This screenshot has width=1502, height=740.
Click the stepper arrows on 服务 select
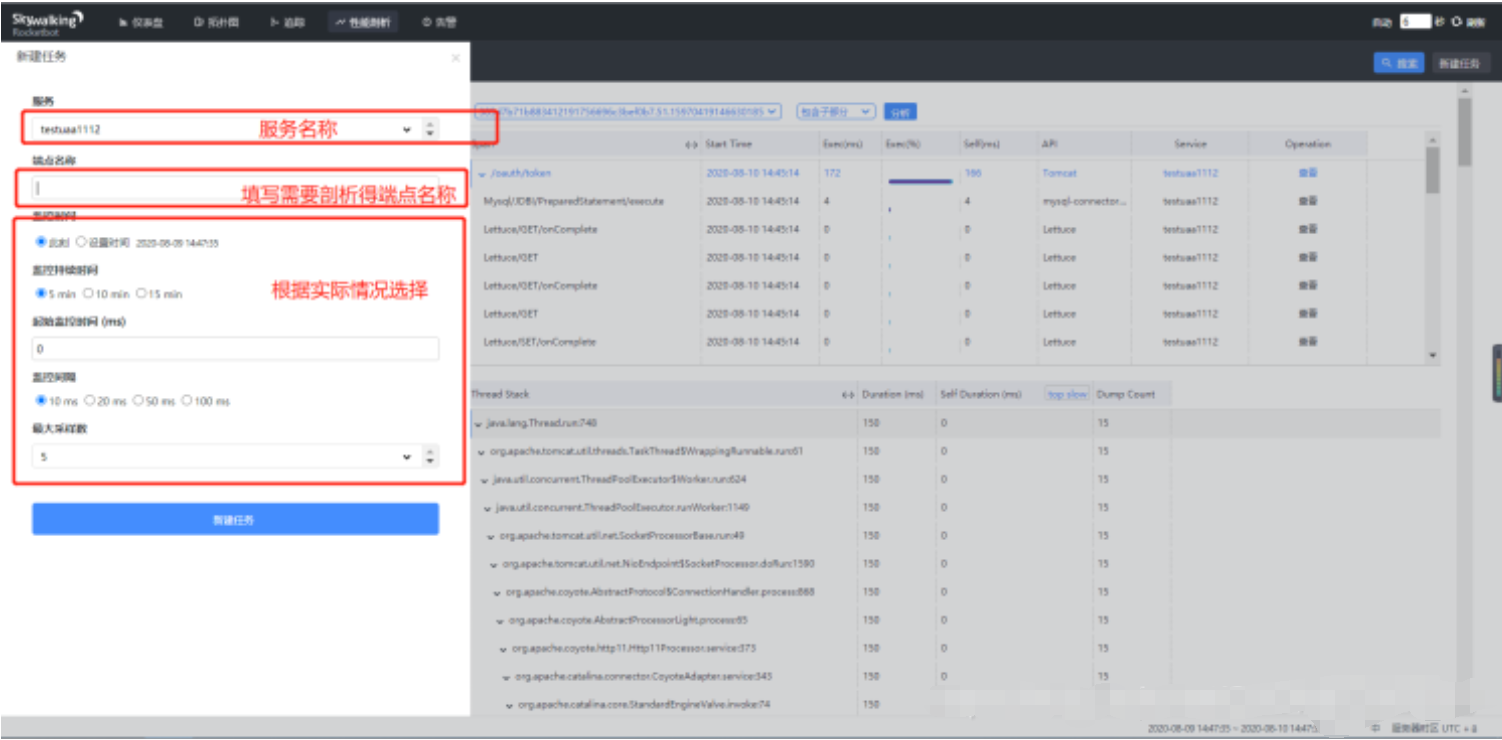[x=430, y=129]
